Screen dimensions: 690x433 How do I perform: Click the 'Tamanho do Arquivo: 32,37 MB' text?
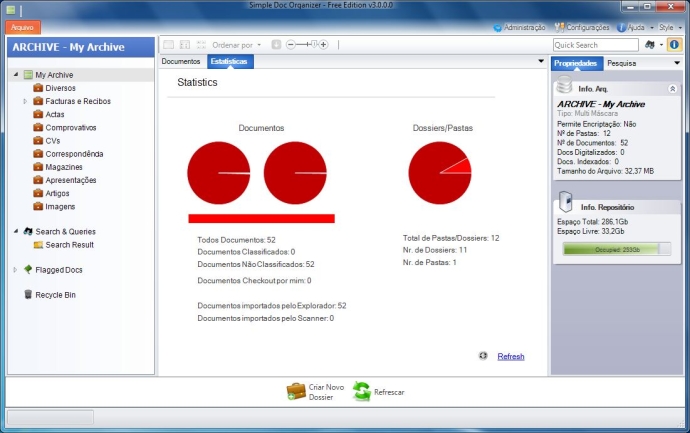click(605, 171)
